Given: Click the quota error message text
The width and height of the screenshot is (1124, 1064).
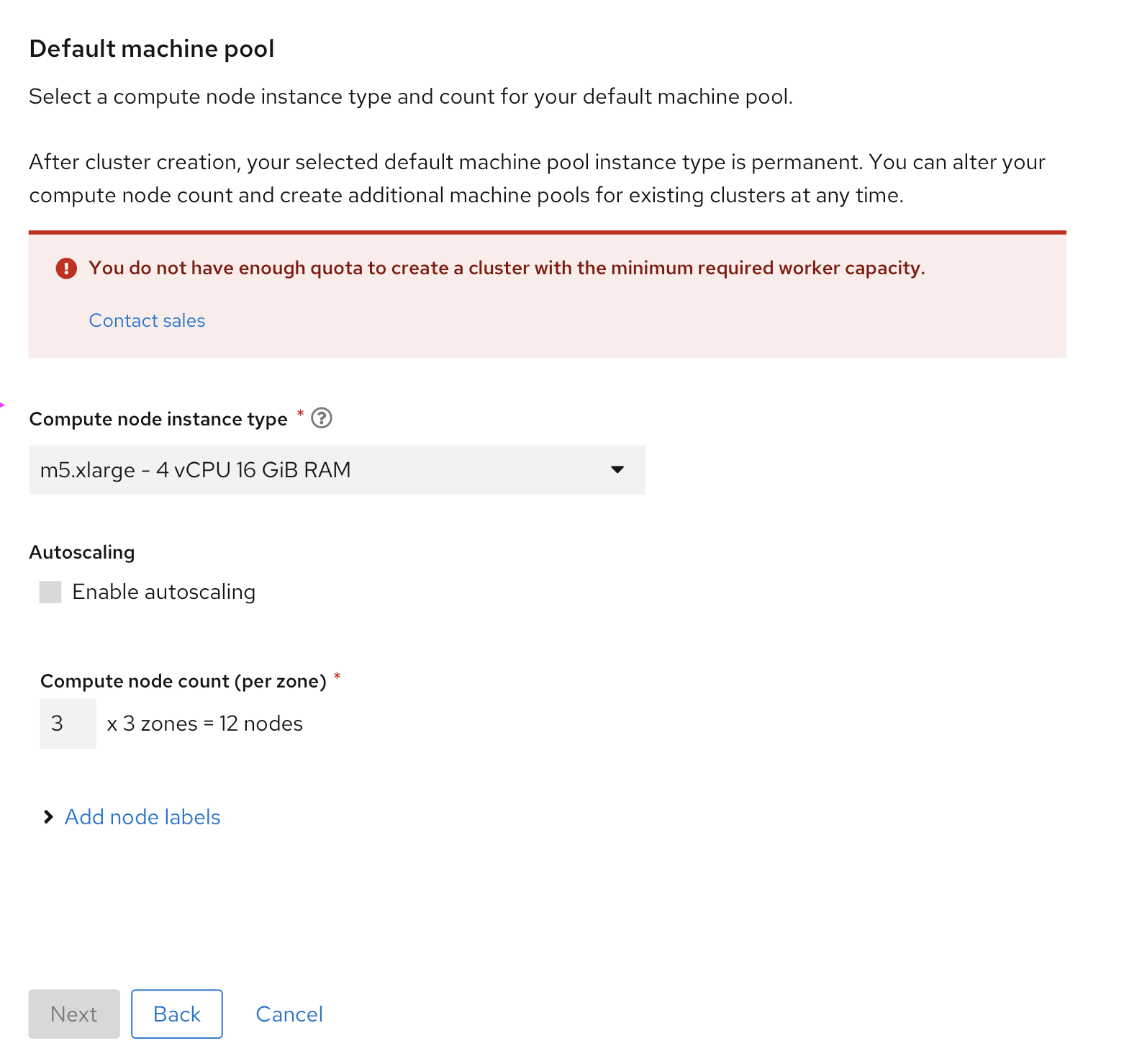Looking at the screenshot, I should 507,269.
